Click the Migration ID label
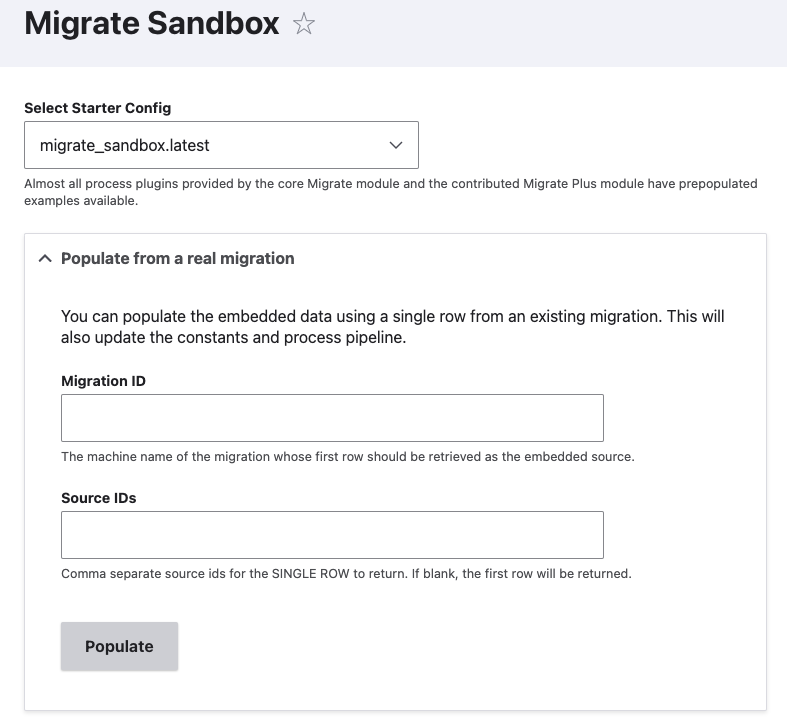This screenshot has height=724, width=787. pyautogui.click(x=103, y=381)
